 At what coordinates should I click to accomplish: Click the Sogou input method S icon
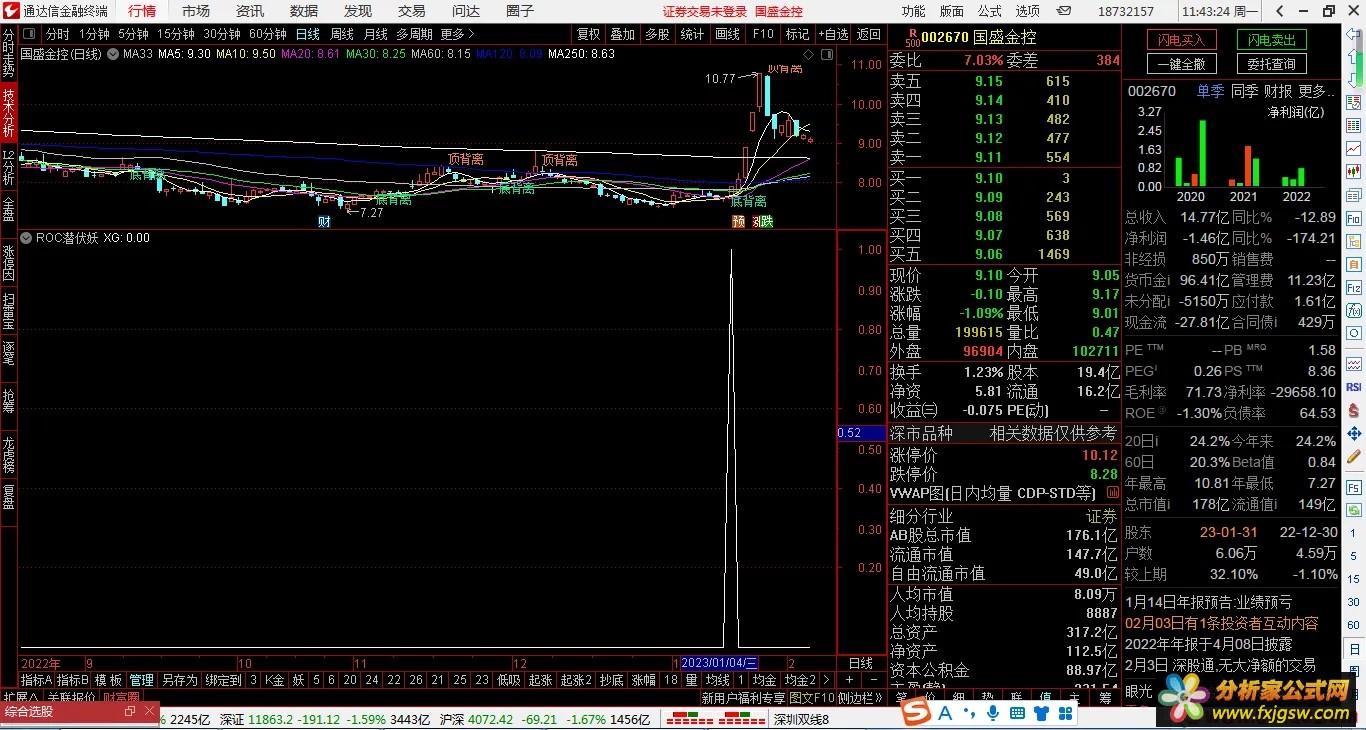(x=915, y=712)
